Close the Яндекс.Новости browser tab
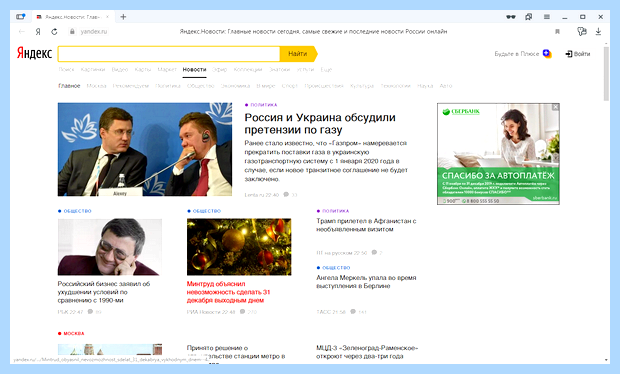Screen dimensions: 620x374 [x=107, y=17]
